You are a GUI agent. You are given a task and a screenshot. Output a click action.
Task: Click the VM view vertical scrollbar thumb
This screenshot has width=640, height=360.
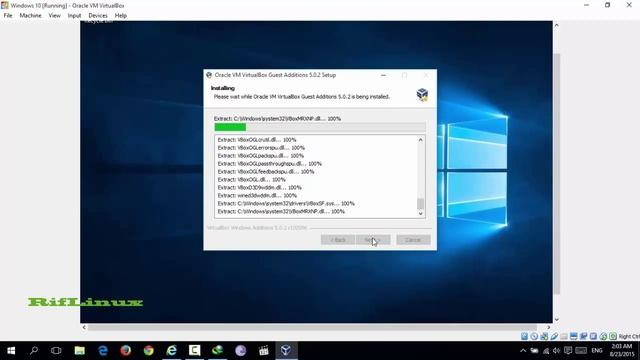click(556, 173)
